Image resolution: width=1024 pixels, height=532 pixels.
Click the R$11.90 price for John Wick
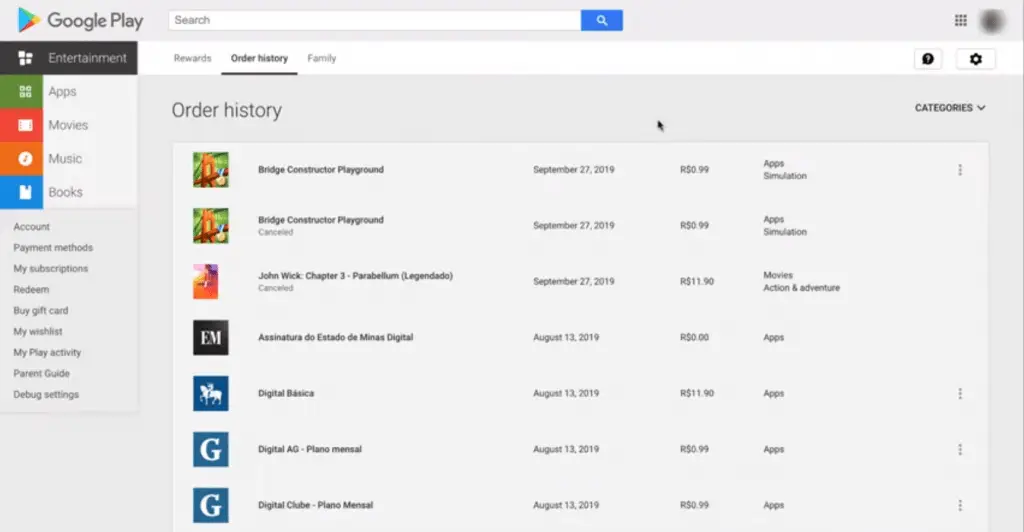click(697, 281)
